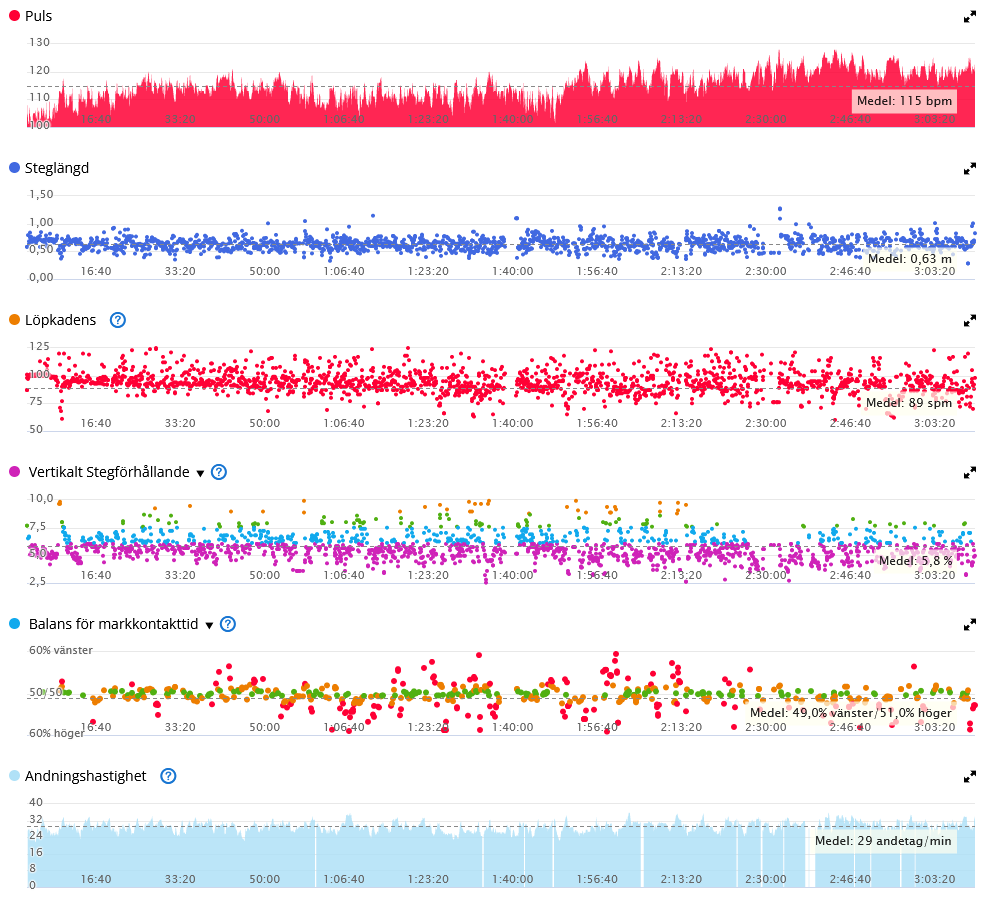Viewport: 989px width, 897px height.
Task: Click the 1,50 axis value on Steglängd chart
Action: coord(42,194)
